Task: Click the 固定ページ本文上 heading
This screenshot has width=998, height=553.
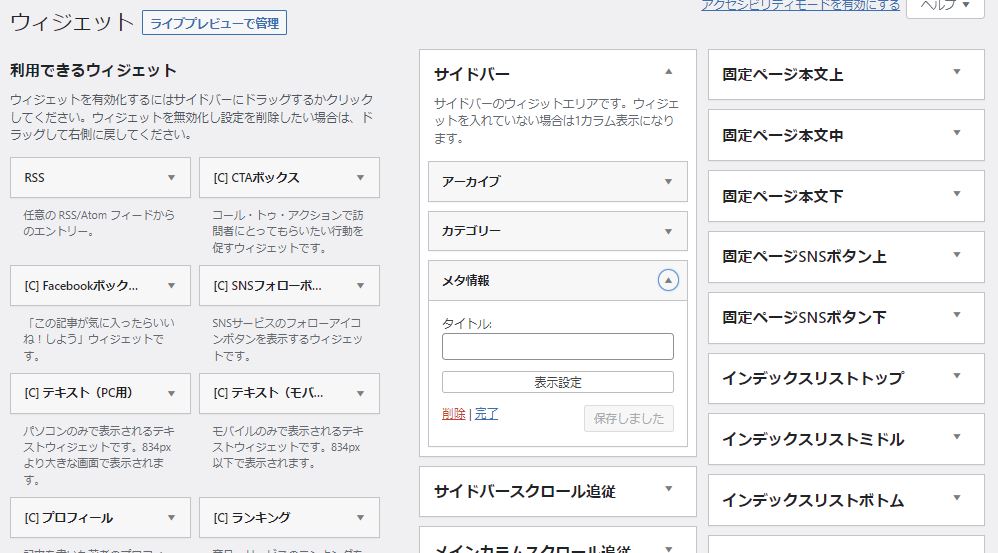Action: point(782,74)
